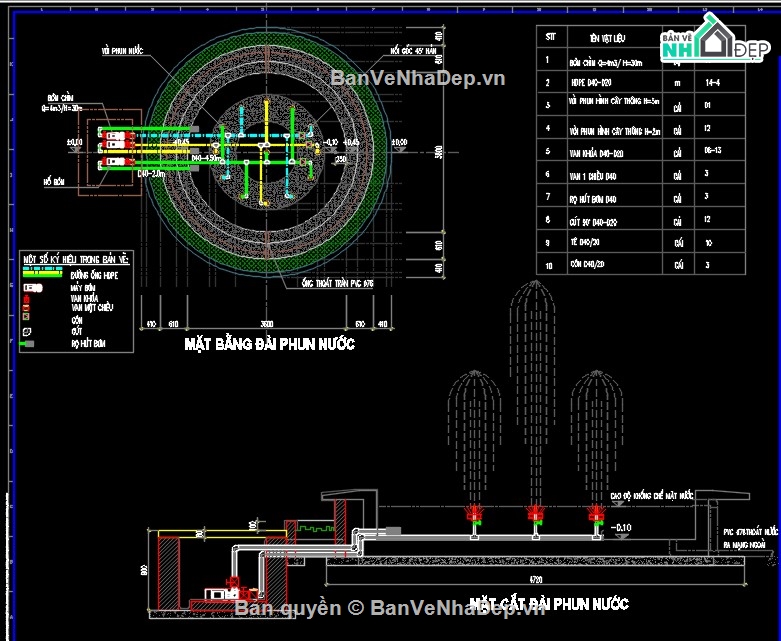This screenshot has height=641, width=781.
Task: Click the leftmost red nozzle in the section
Action: tap(473, 515)
